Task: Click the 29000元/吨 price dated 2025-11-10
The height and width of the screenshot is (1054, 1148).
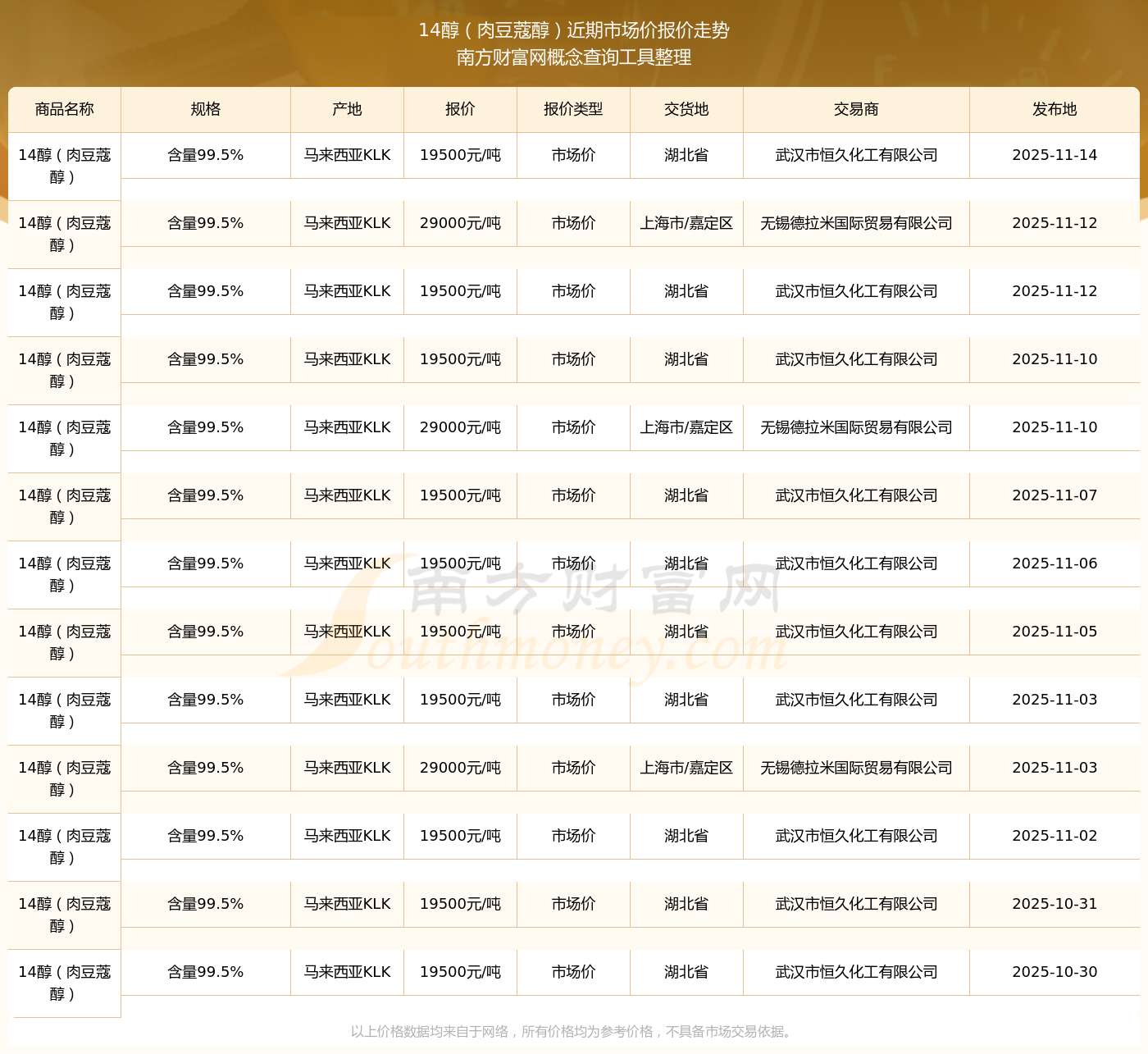Action: pyautogui.click(x=461, y=427)
